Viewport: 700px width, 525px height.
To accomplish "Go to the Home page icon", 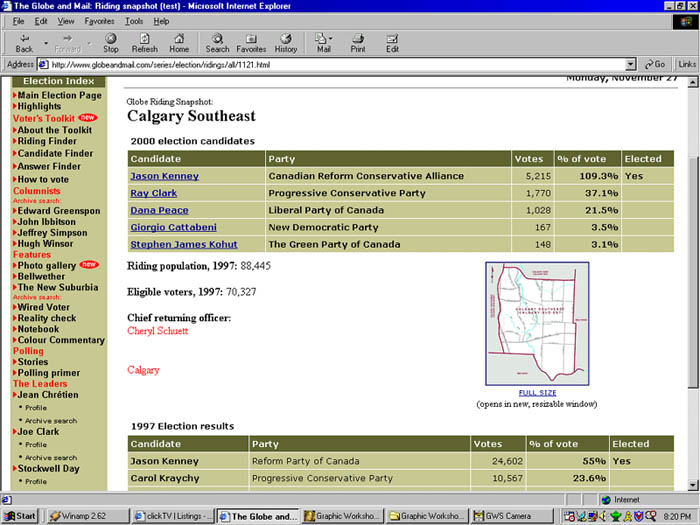I will coord(179,43).
